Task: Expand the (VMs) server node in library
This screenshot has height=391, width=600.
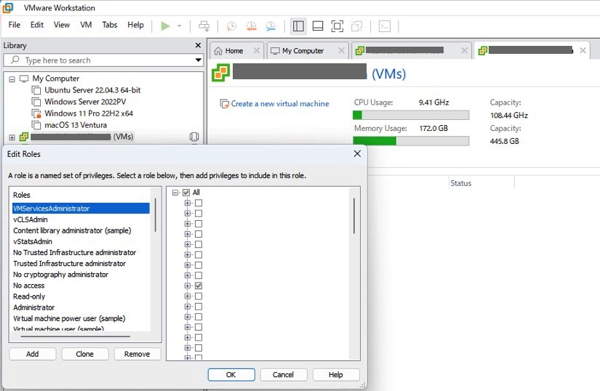Action: [12, 137]
